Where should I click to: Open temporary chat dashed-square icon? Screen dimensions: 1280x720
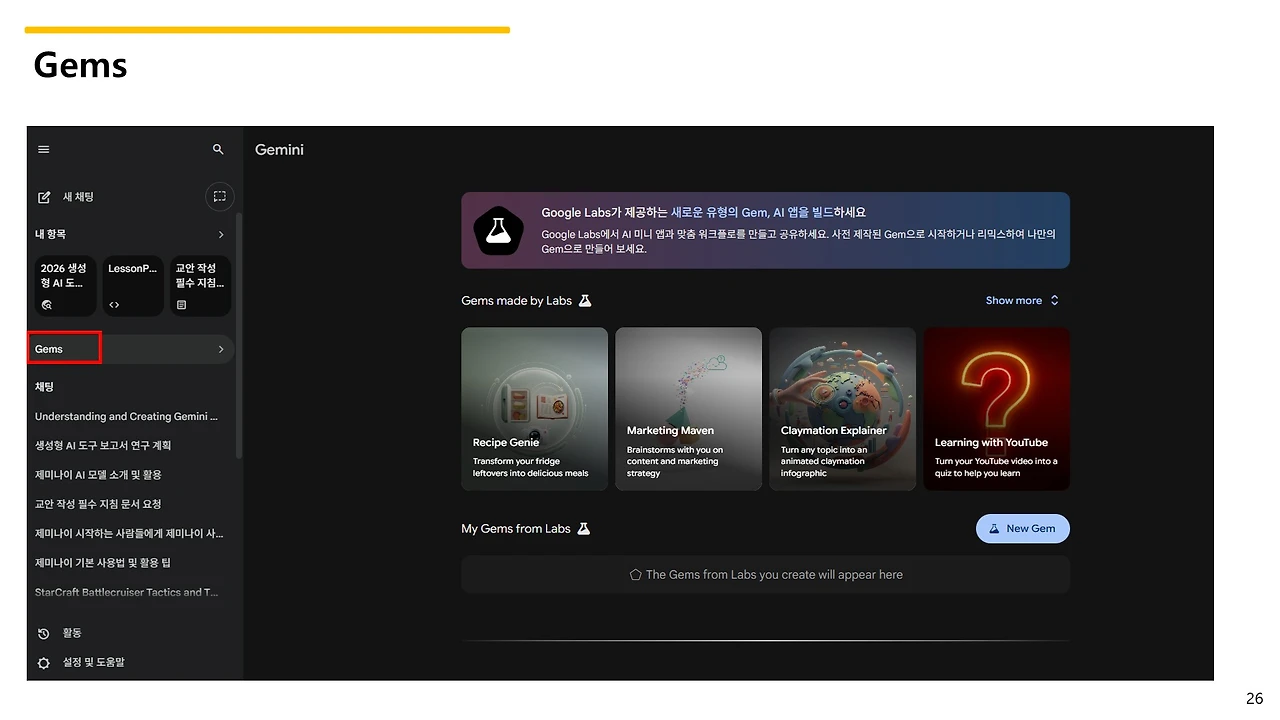point(219,196)
